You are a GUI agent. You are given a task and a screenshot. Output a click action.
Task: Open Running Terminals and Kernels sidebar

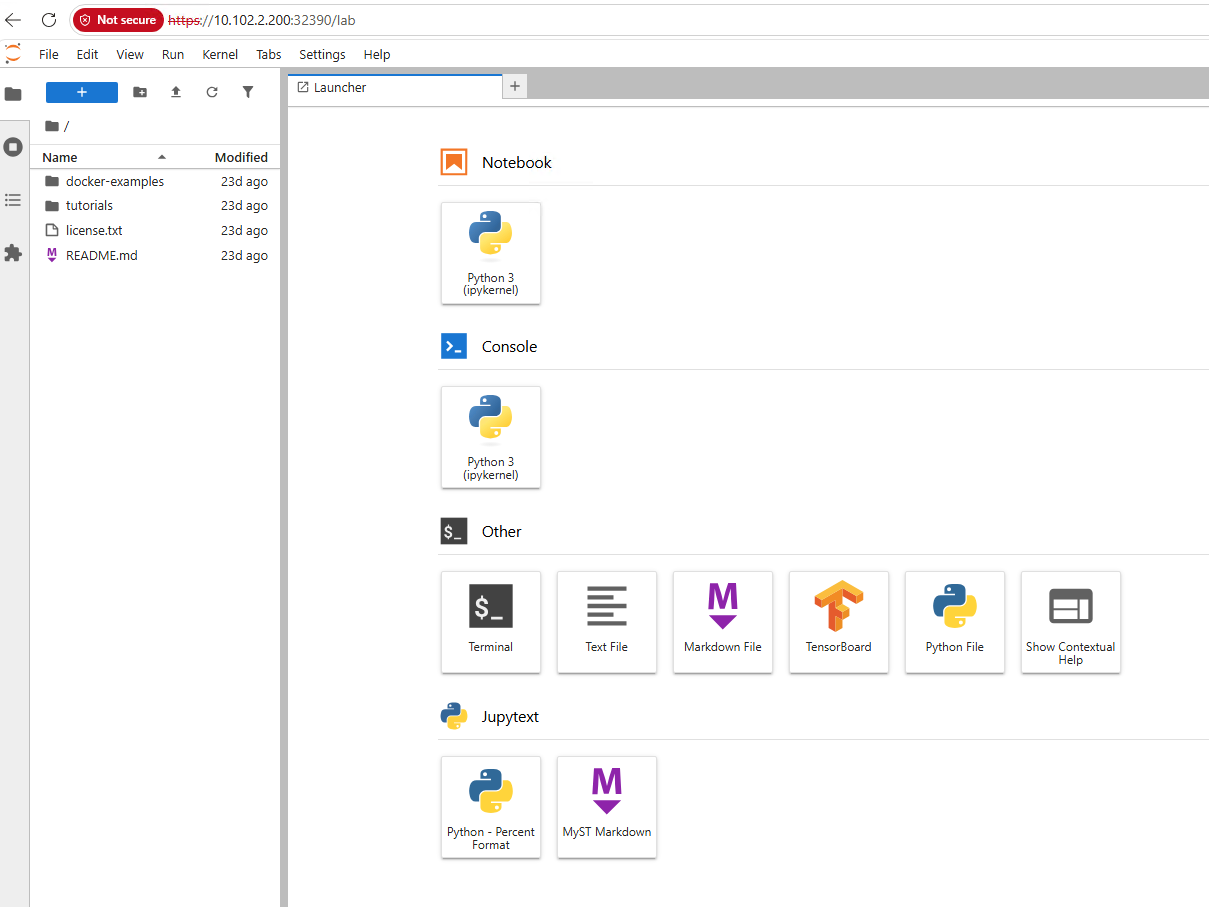click(x=13, y=147)
